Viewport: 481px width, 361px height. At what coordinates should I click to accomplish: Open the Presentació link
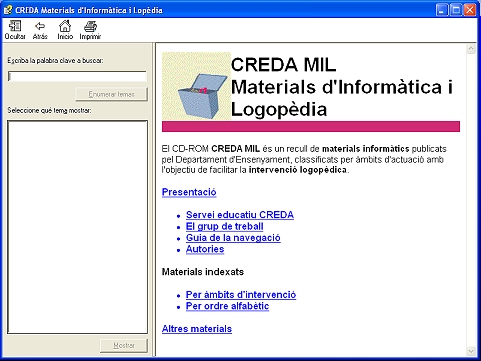point(189,192)
